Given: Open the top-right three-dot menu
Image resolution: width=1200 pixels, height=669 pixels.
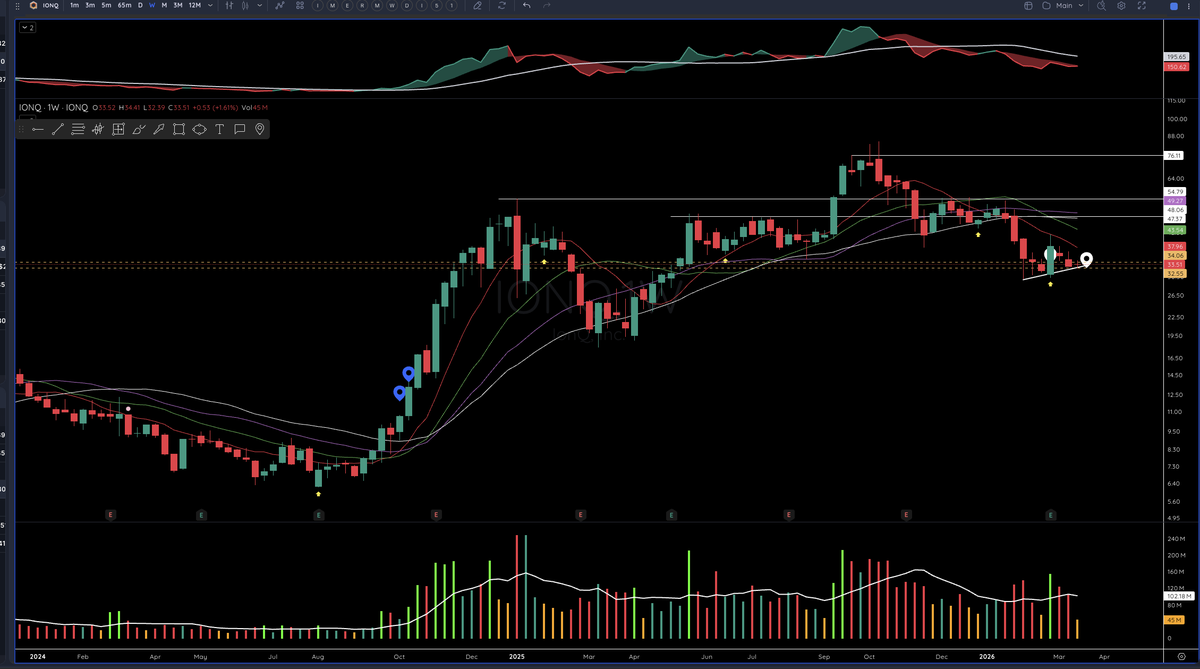Looking at the screenshot, I should point(1189,6).
